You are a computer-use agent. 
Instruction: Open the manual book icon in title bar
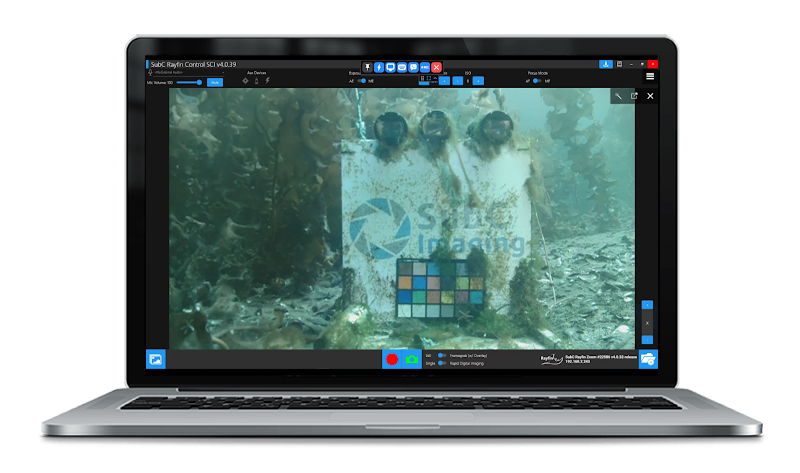(x=619, y=64)
